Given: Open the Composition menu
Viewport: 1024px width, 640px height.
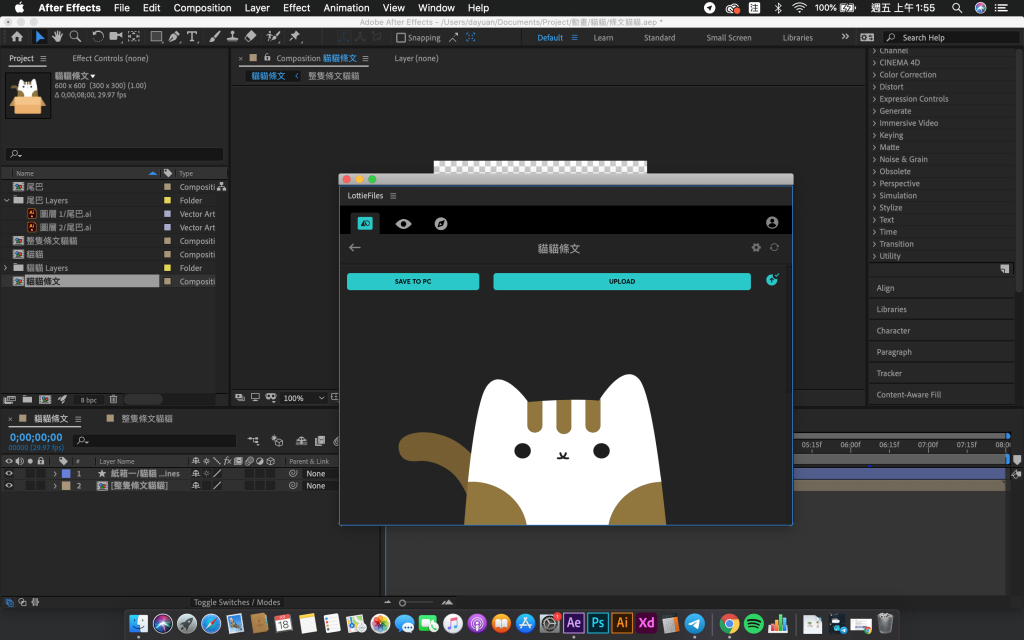Looking at the screenshot, I should point(202,8).
